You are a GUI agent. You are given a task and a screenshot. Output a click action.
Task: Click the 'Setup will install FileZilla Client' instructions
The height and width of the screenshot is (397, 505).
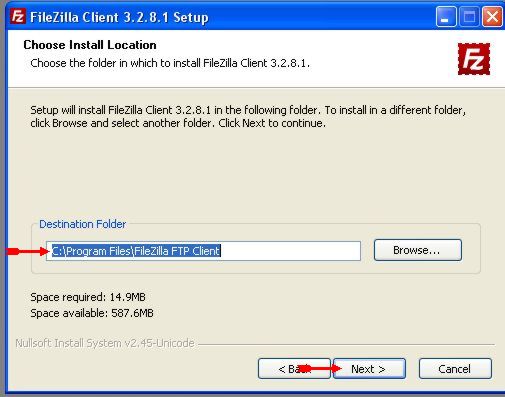(248, 117)
